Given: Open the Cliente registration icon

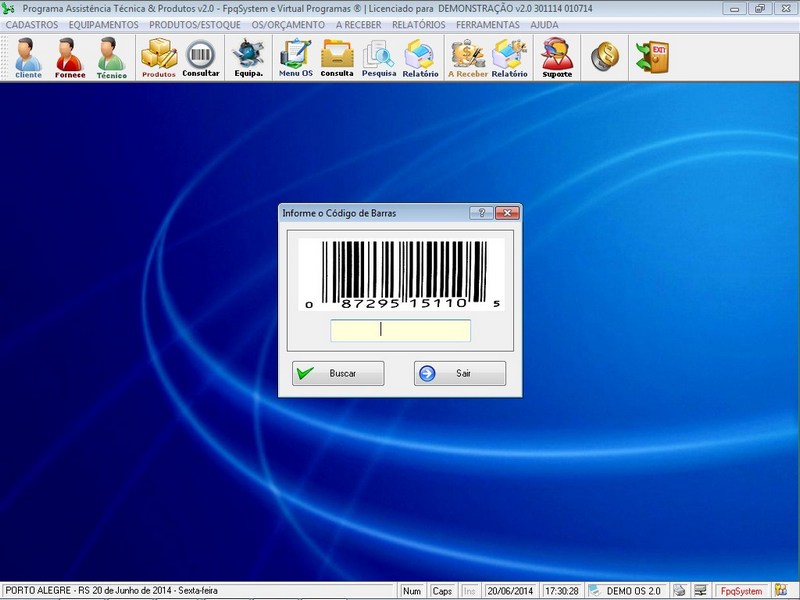Looking at the screenshot, I should pos(28,58).
